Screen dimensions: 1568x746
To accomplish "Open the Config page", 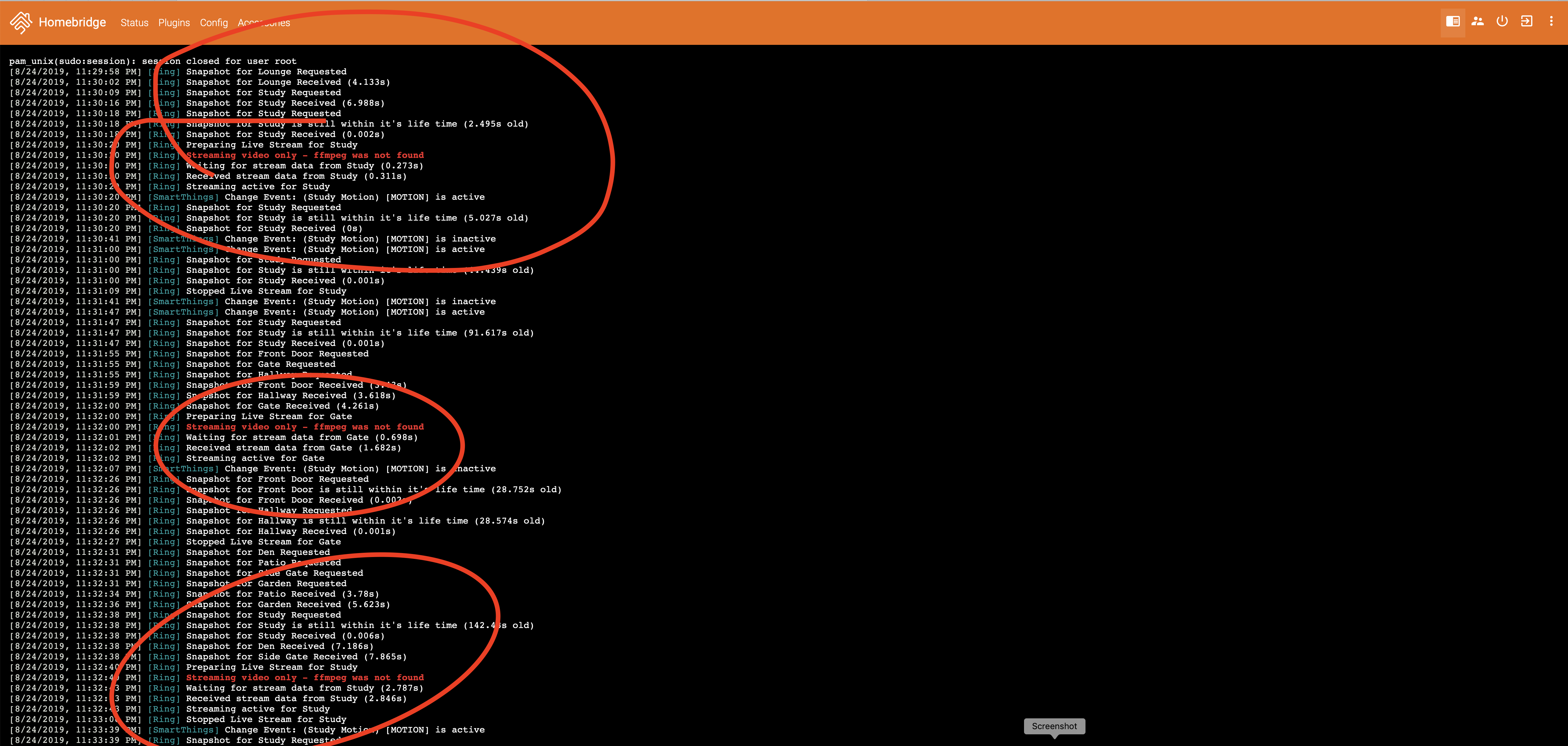I will pos(214,23).
